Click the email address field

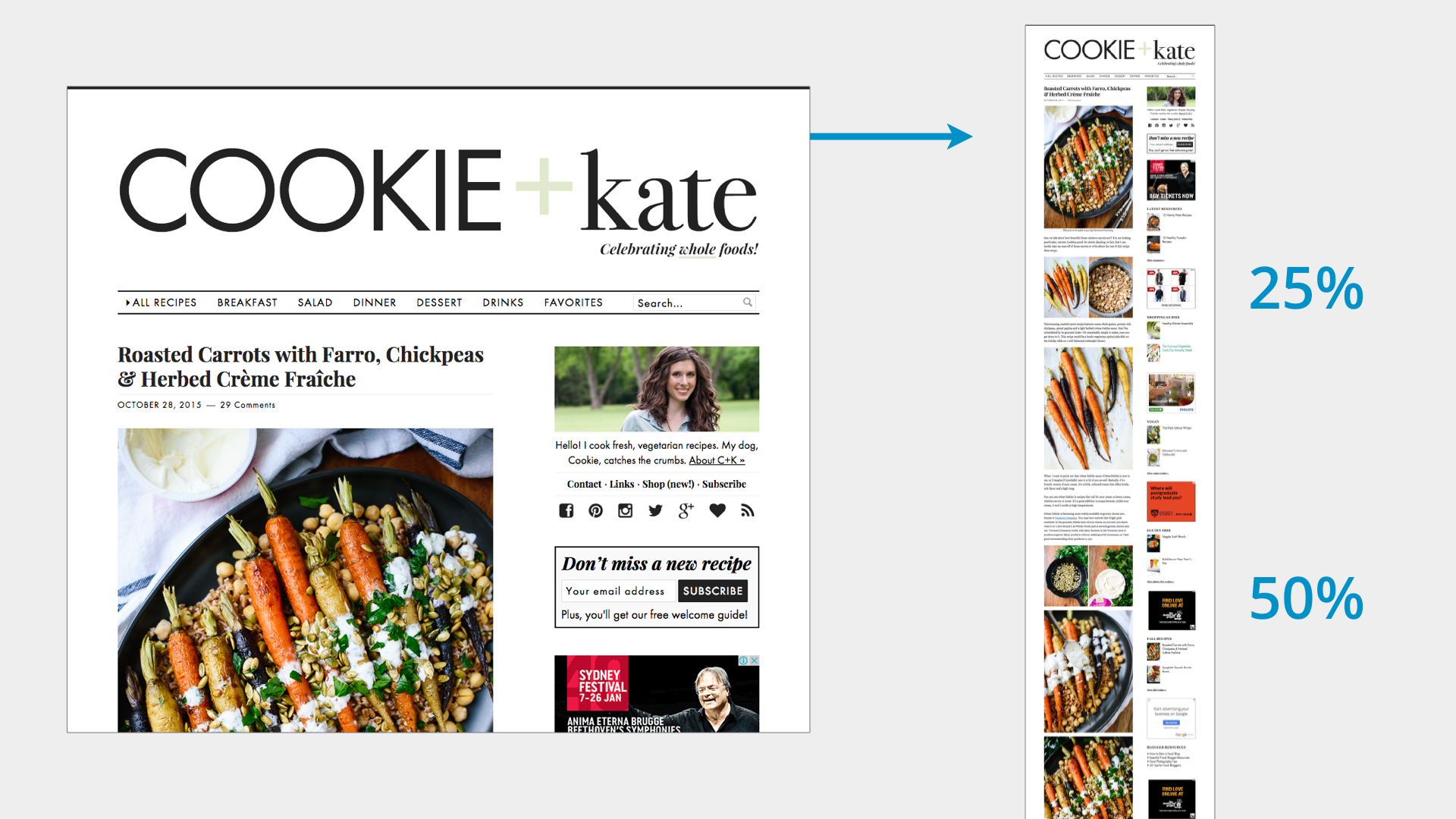(x=618, y=591)
